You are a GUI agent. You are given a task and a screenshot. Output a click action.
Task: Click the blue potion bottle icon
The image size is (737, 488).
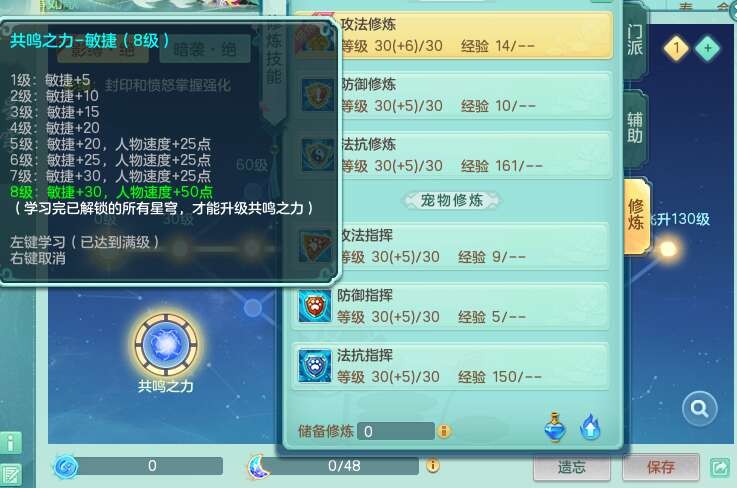[x=555, y=427]
